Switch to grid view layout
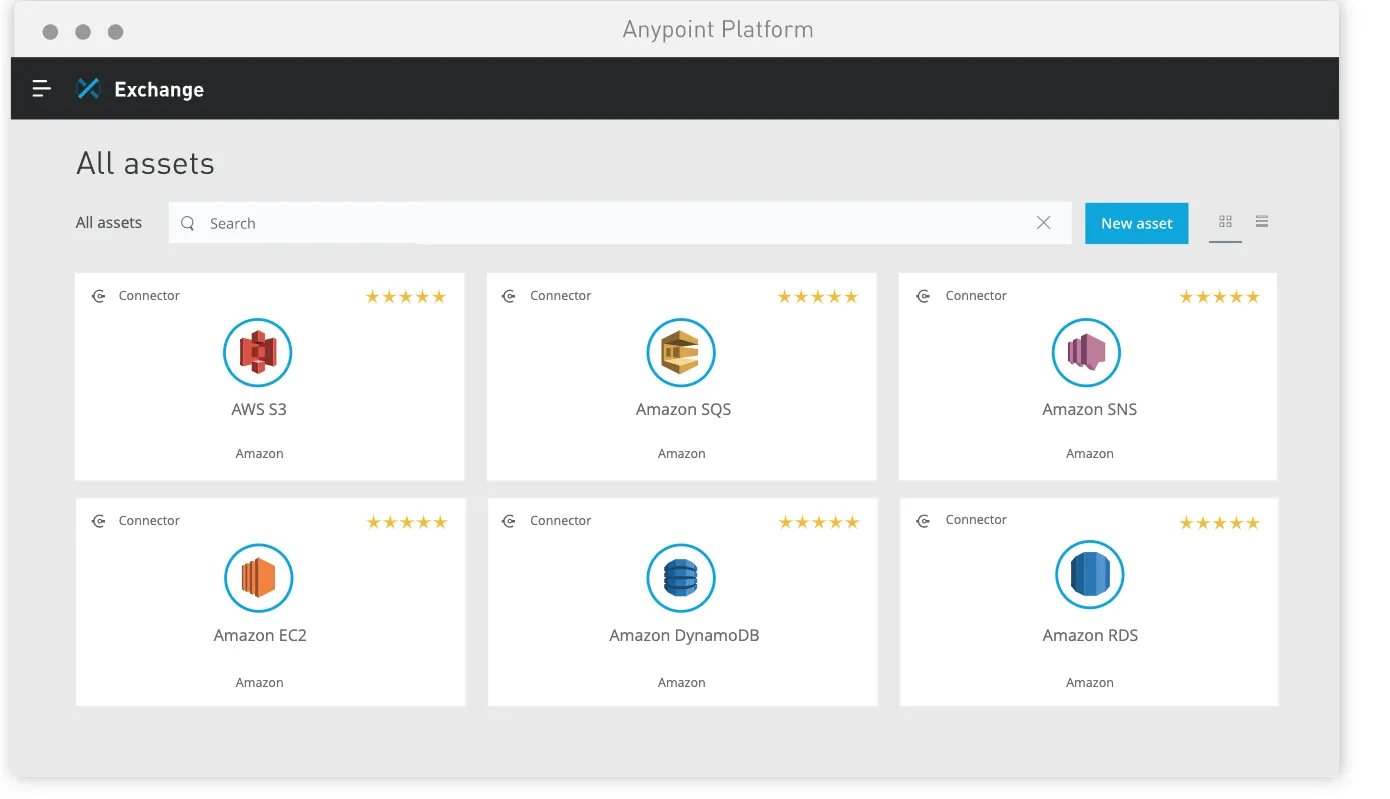1390x799 pixels. [1225, 222]
